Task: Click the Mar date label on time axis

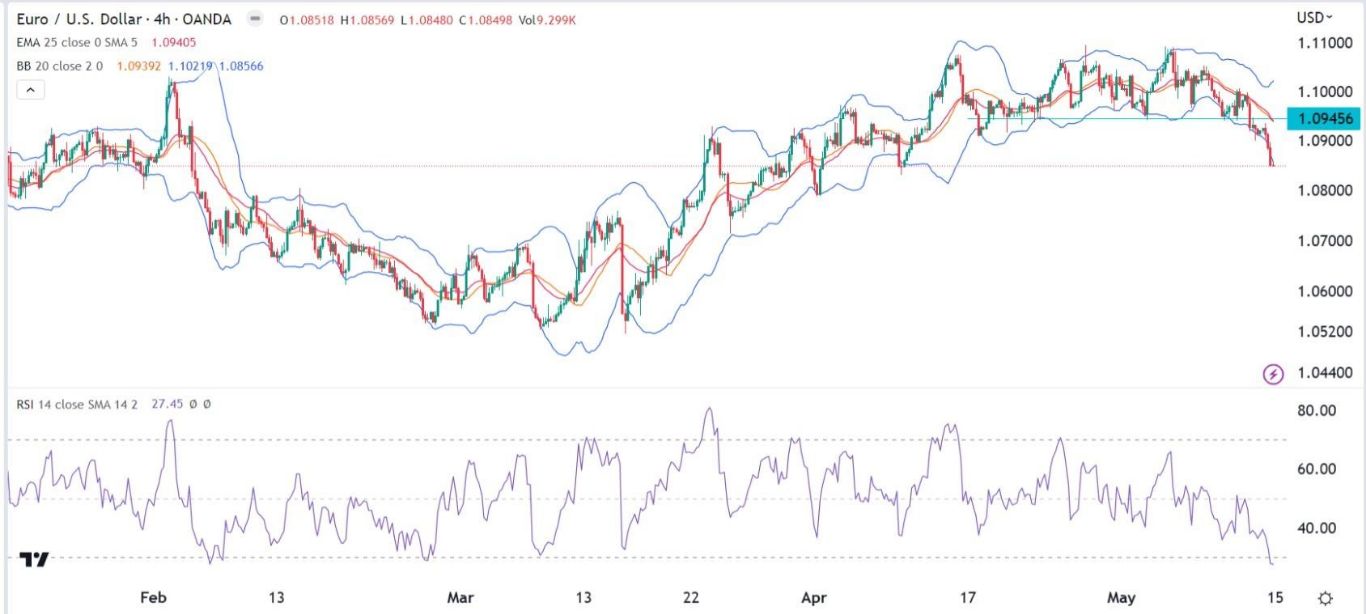Action: [459, 597]
